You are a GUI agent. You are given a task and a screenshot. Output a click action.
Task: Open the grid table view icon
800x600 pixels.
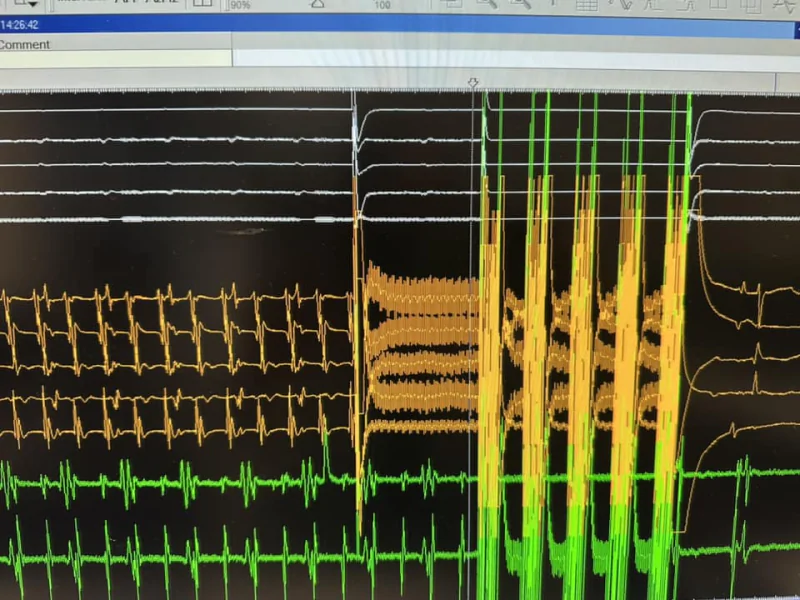587,4
